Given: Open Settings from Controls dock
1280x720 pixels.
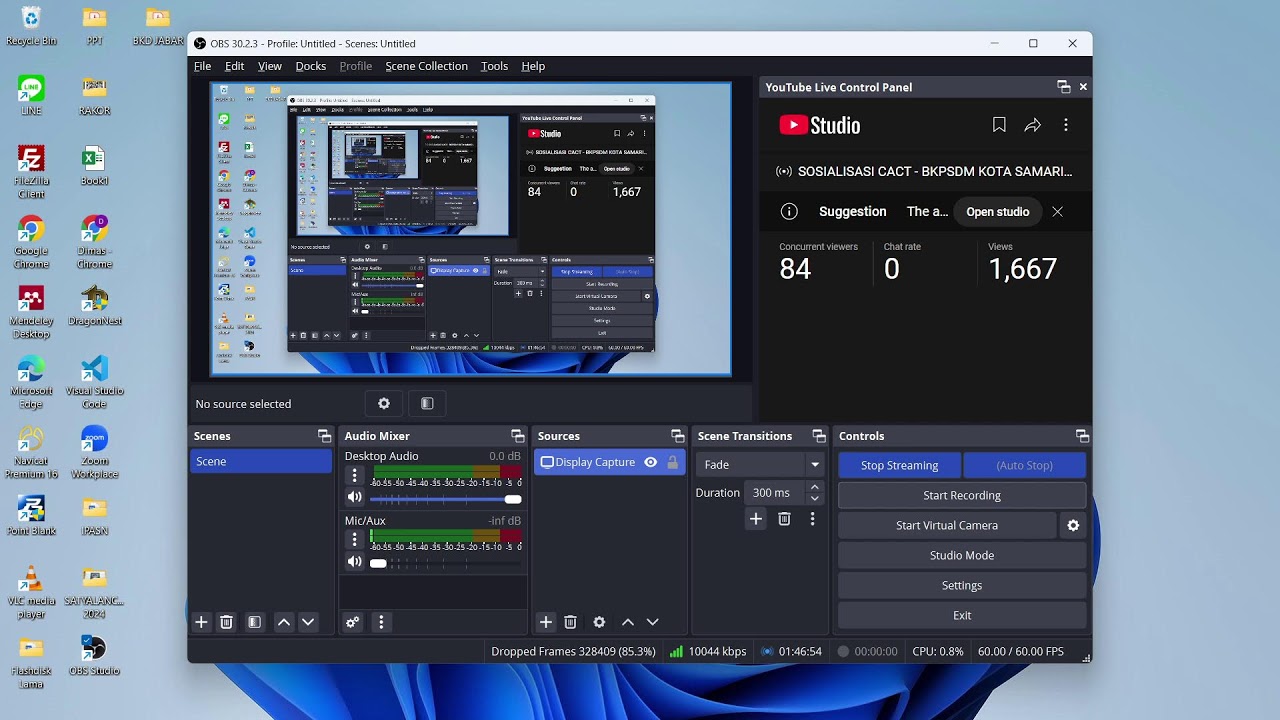Looking at the screenshot, I should (962, 585).
